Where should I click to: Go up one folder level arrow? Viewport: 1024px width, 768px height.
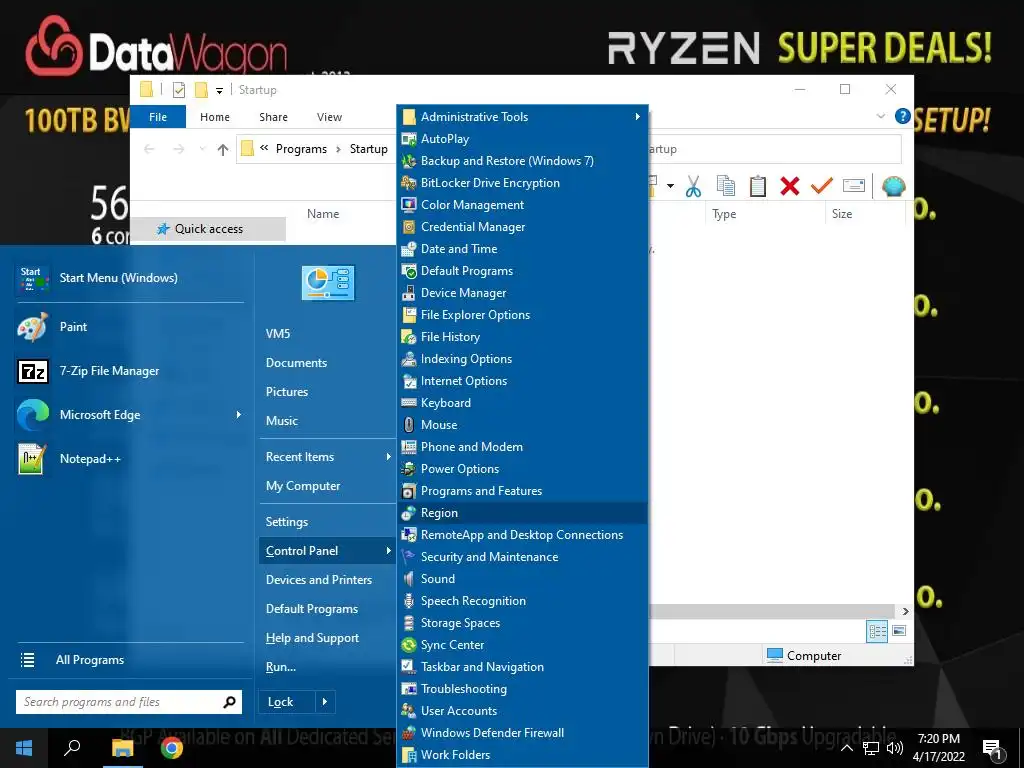223,150
